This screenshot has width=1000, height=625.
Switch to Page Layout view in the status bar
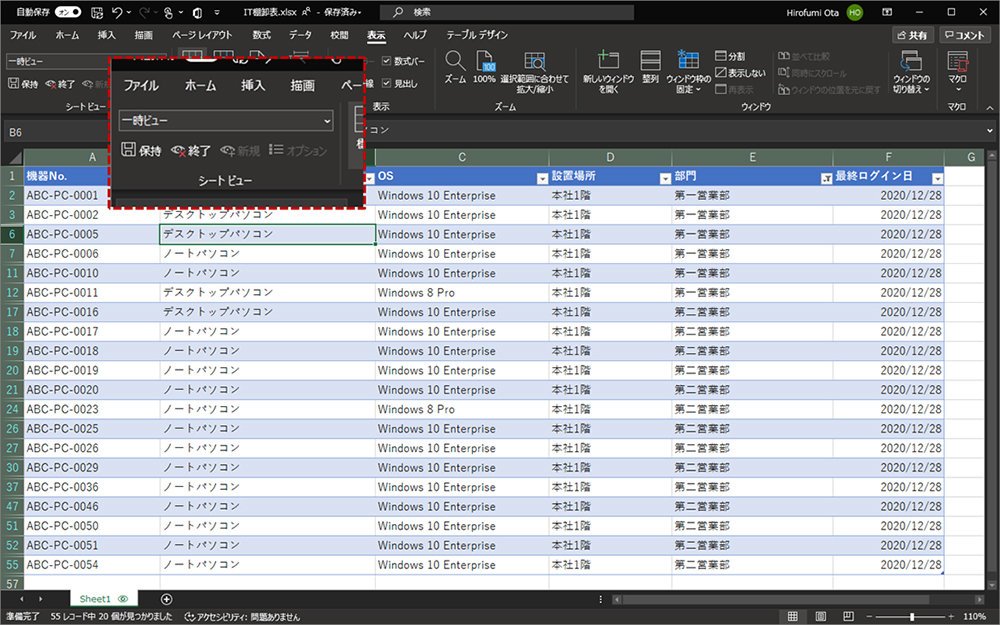pyautogui.click(x=821, y=616)
